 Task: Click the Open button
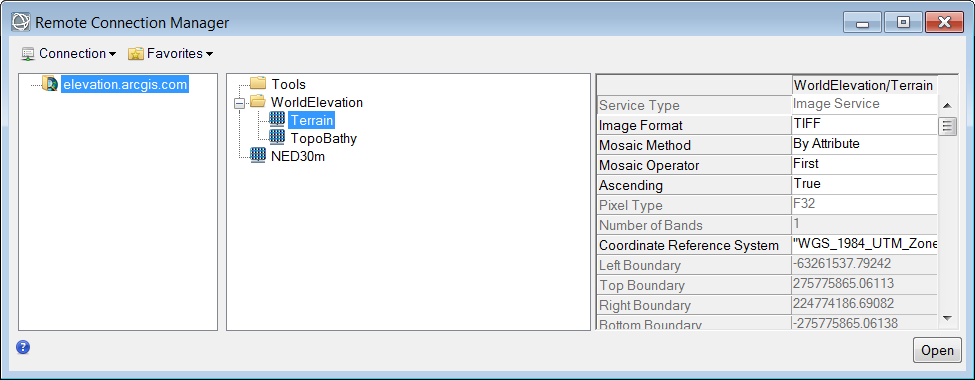click(x=937, y=350)
